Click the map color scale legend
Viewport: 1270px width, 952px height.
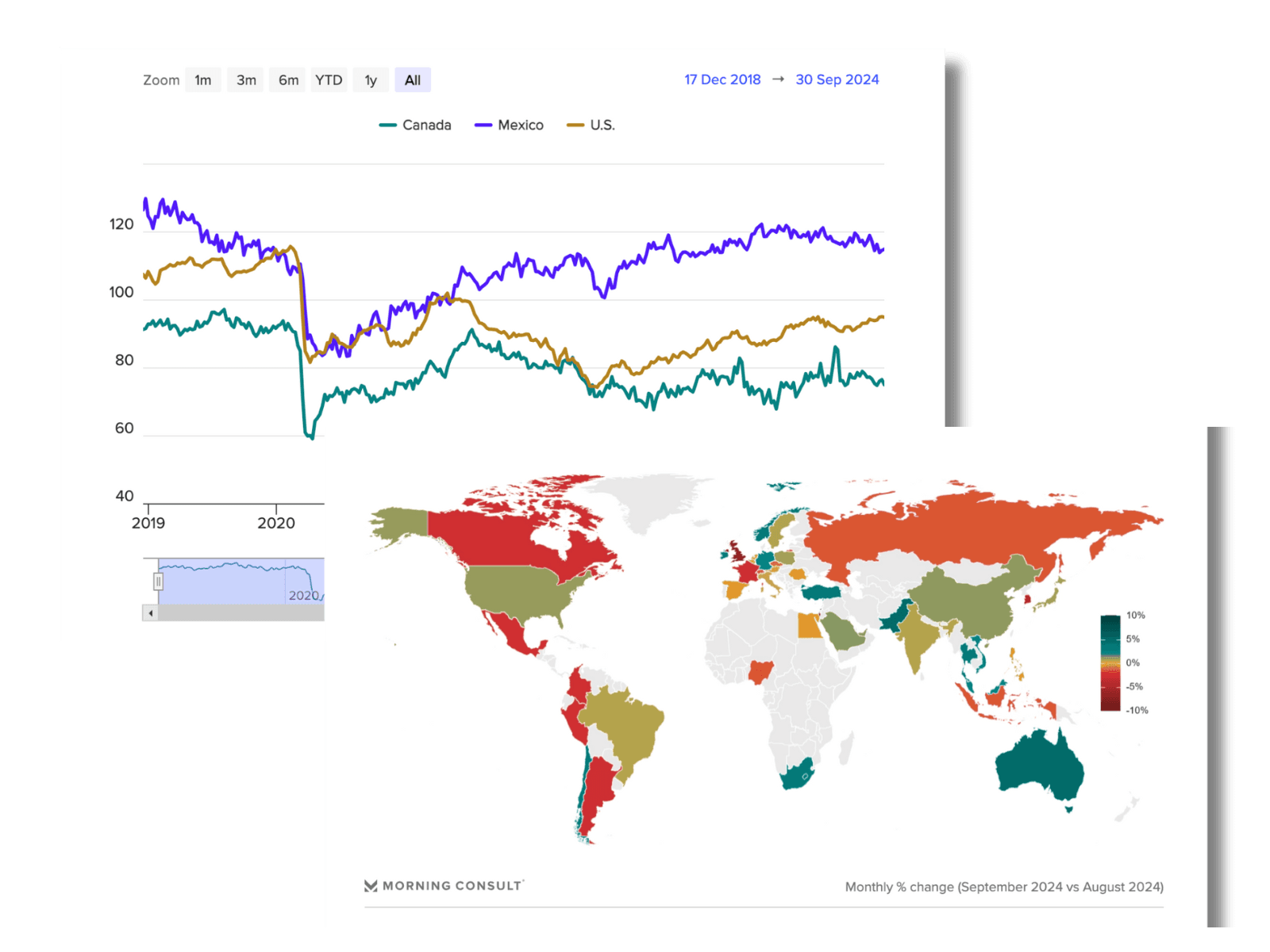pyautogui.click(x=1122, y=662)
